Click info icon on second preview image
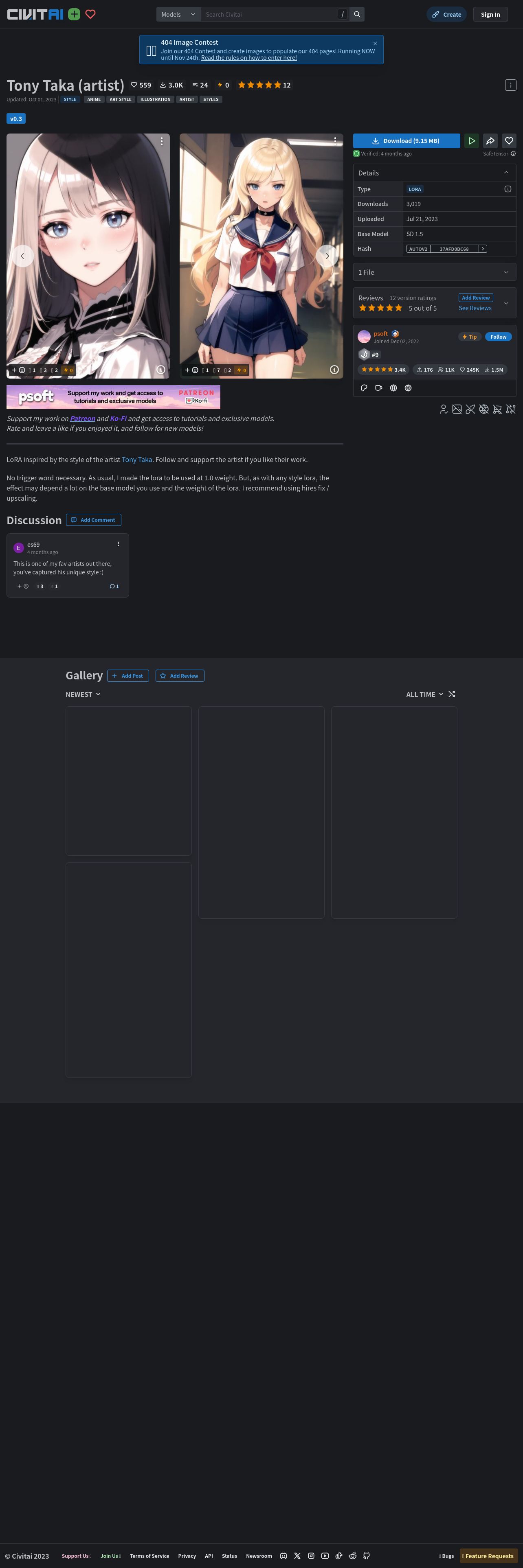The image size is (523, 1568). click(334, 370)
